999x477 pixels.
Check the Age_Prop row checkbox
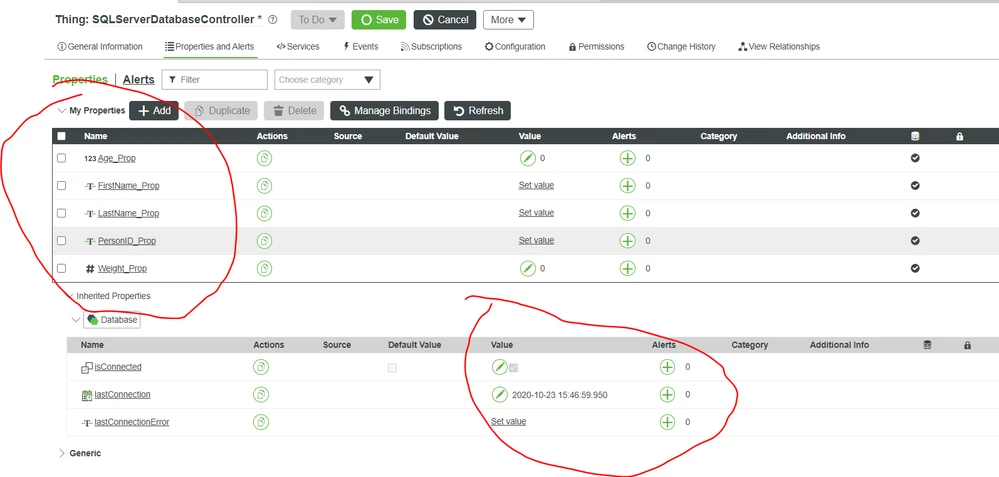pos(61,158)
